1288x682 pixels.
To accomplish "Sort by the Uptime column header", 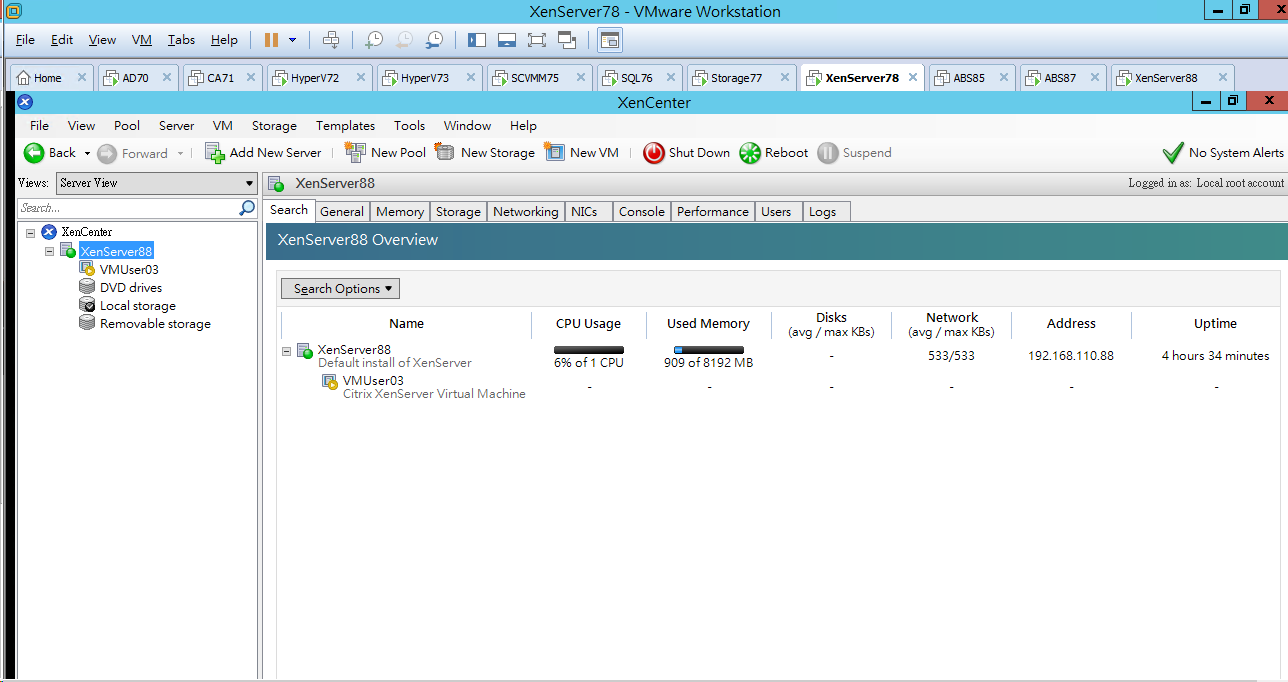I will point(1215,324).
